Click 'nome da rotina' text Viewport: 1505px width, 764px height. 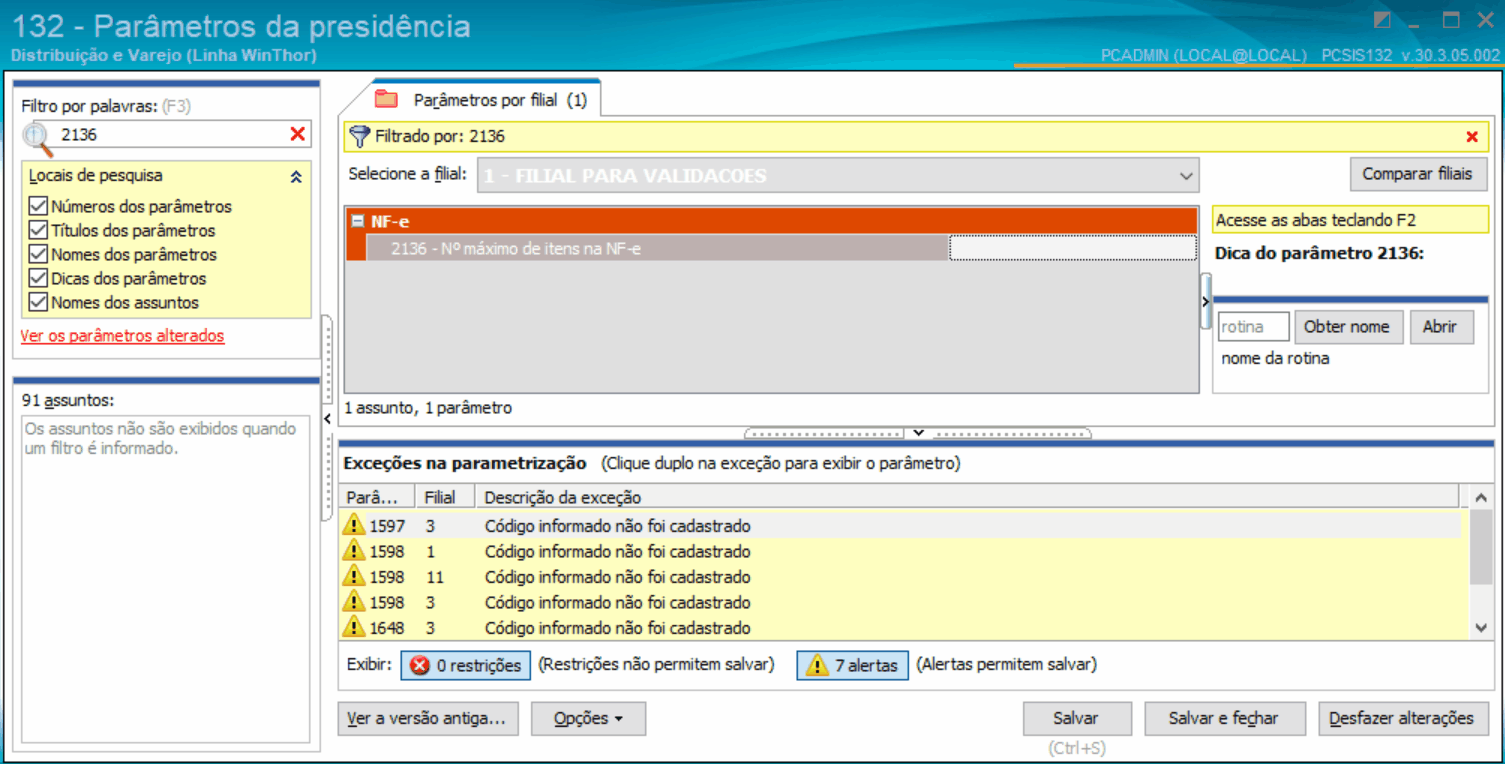click(x=1275, y=358)
